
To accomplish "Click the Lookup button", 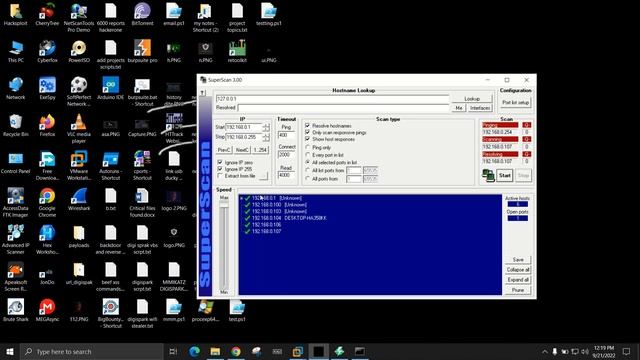I will 472,99.
